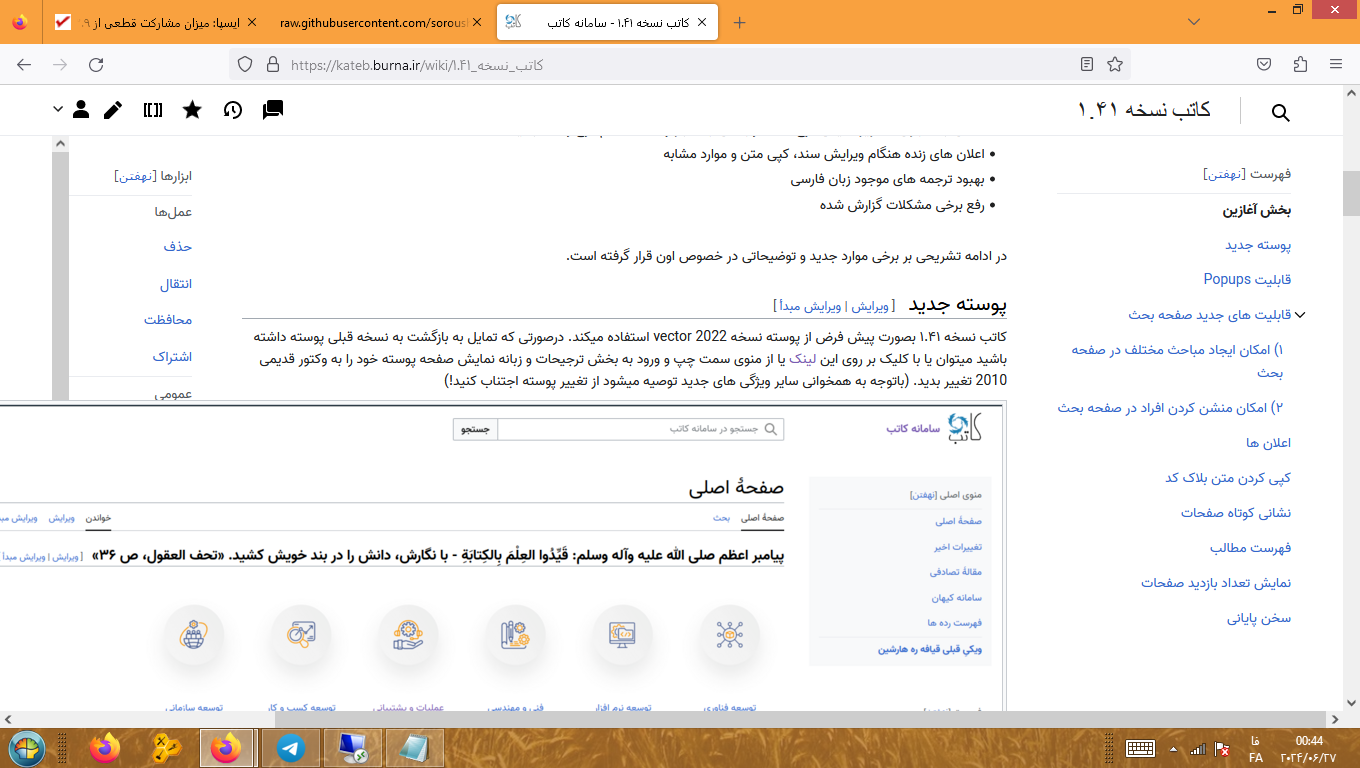Close the کاتب نسخه ۱.۴۱ tab
The image size is (1360, 768).
pyautogui.click(x=702, y=22)
